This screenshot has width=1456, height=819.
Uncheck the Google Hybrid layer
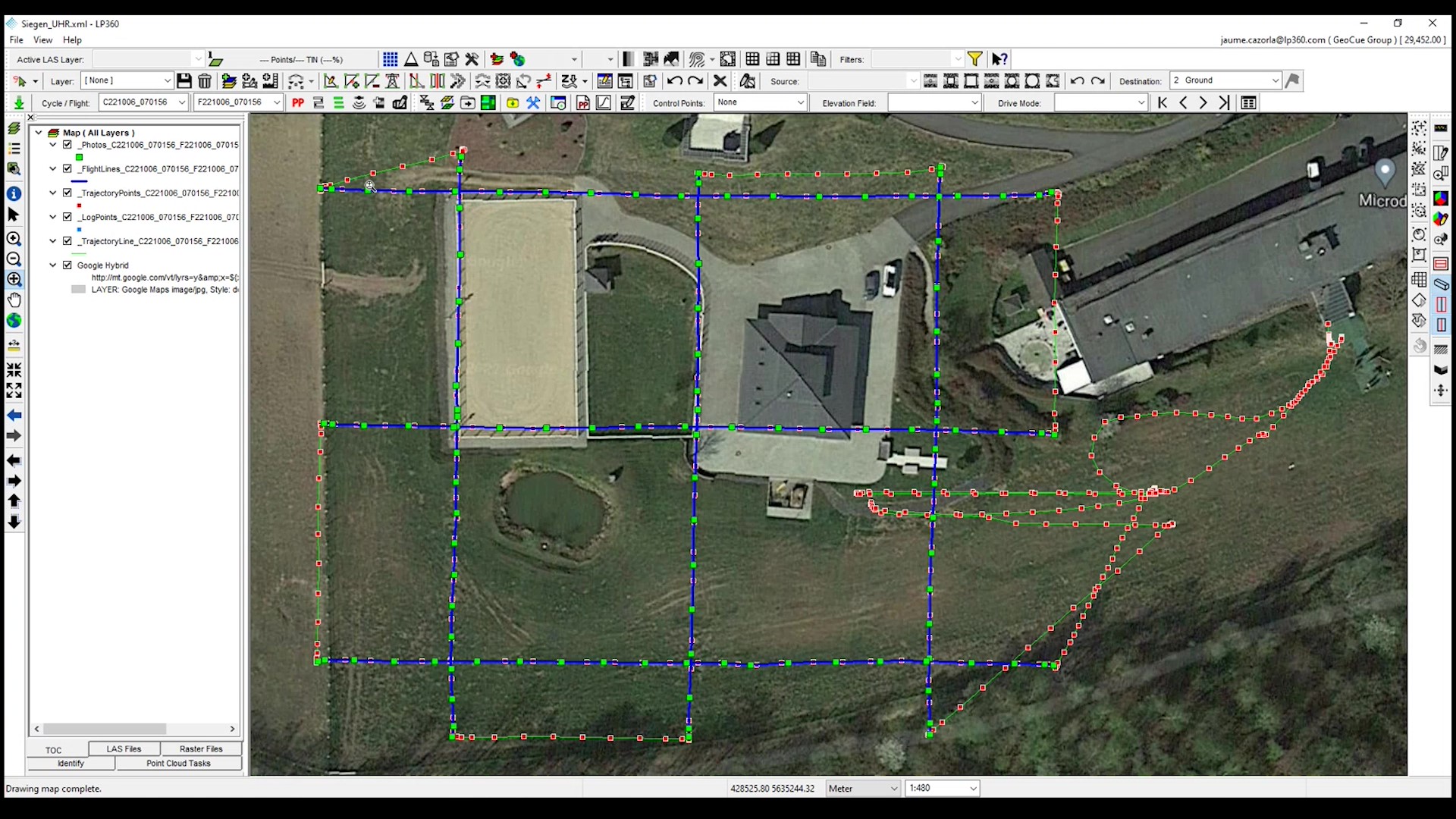[67, 265]
